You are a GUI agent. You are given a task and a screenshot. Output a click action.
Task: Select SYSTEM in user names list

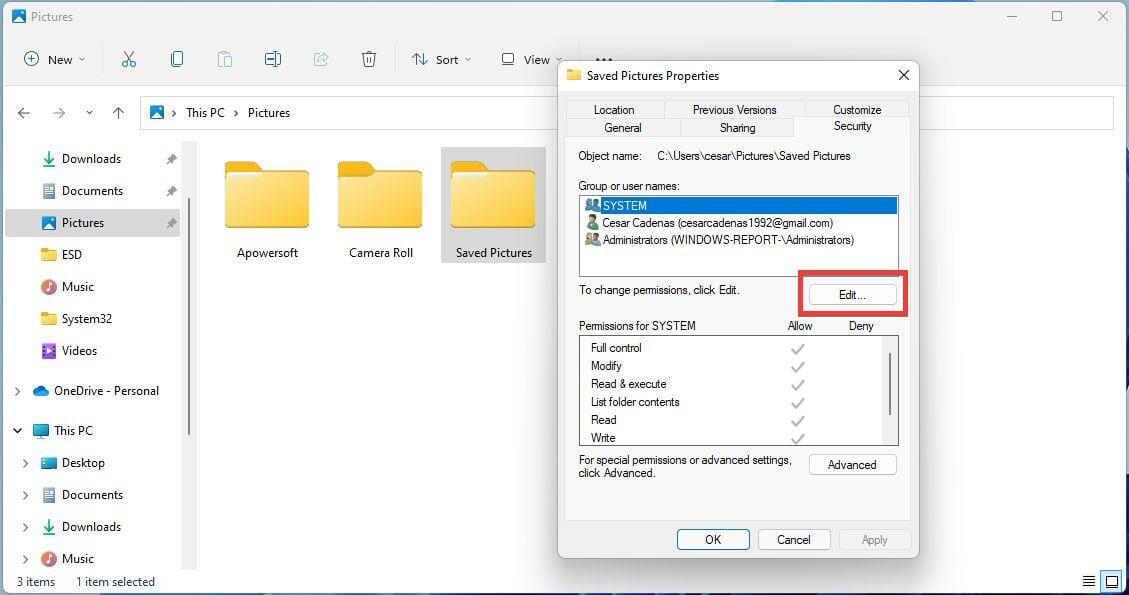739,205
